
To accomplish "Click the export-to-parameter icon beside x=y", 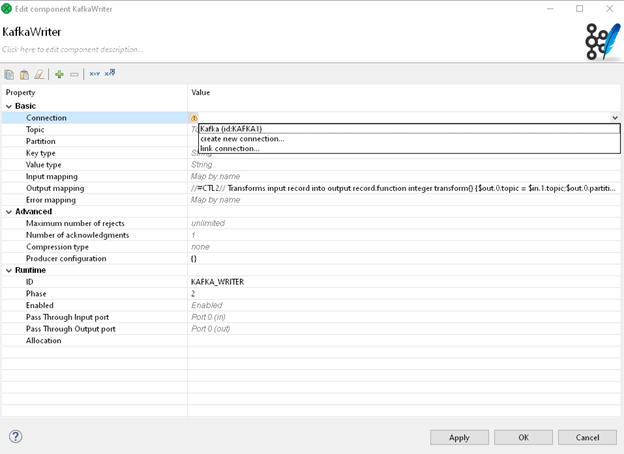I will point(110,74).
